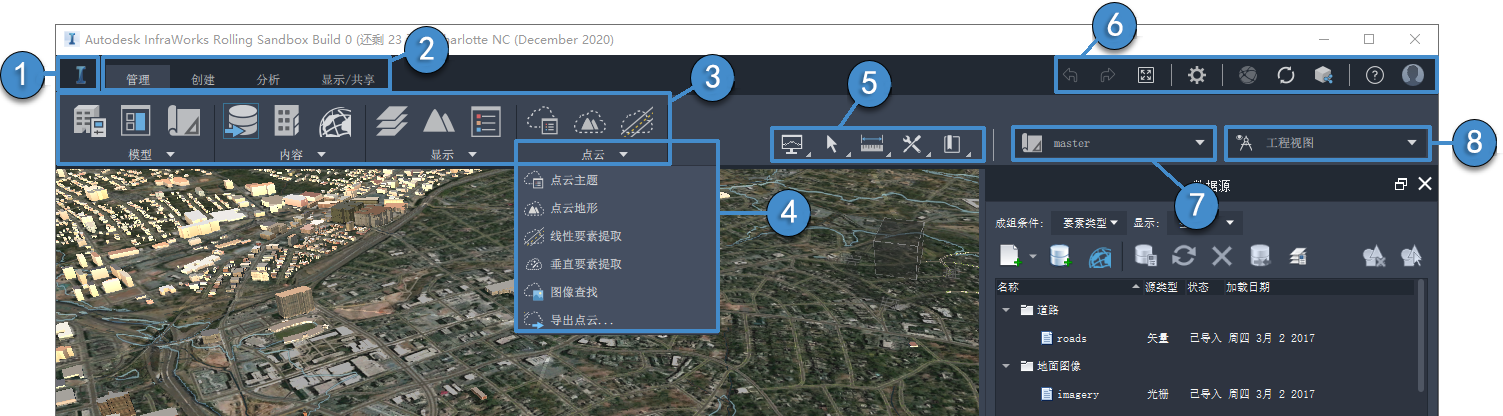Open application settings gear icon

coord(1196,75)
